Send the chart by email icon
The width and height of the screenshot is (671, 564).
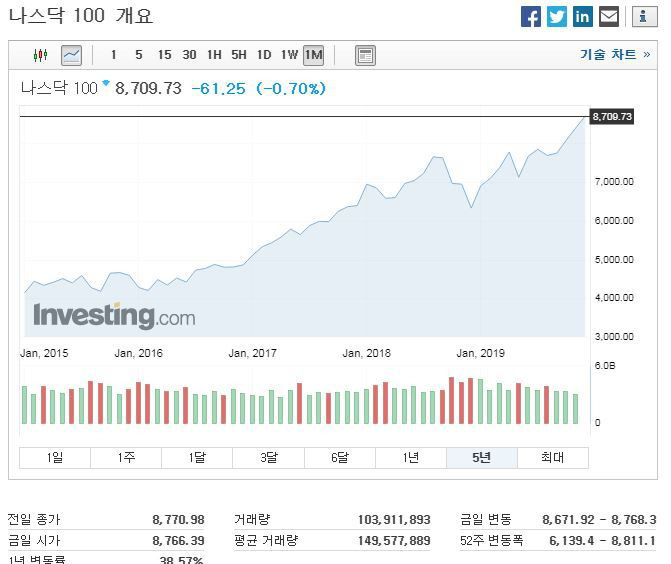point(609,17)
